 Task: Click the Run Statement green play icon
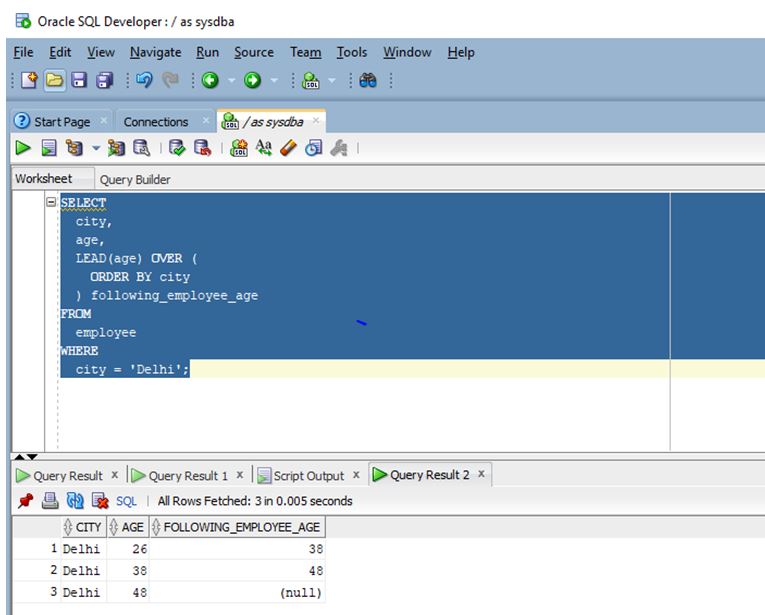coord(22,148)
